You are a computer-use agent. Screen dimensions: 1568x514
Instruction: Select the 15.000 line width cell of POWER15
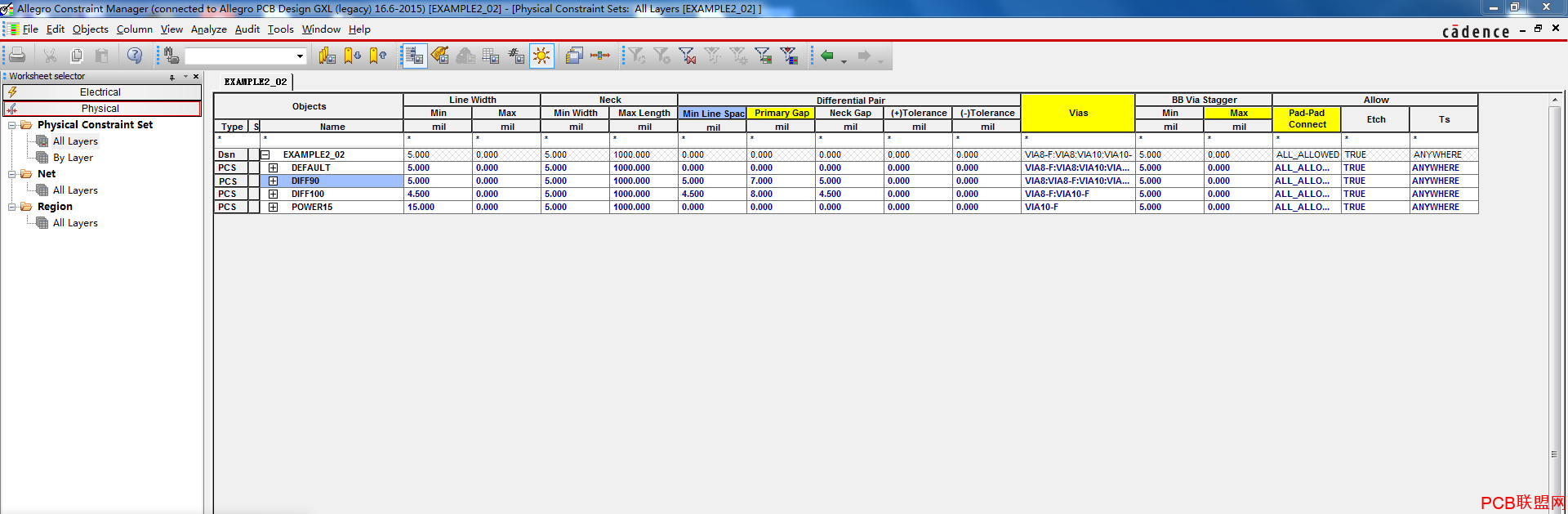pos(438,207)
